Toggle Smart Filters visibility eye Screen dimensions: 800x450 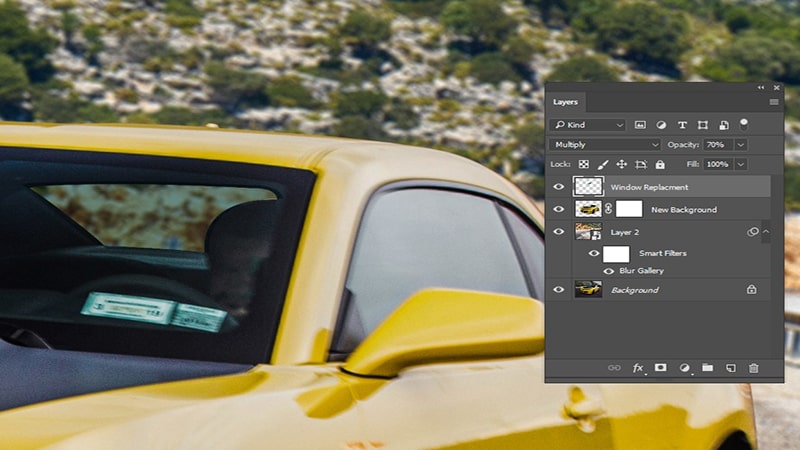coord(593,253)
